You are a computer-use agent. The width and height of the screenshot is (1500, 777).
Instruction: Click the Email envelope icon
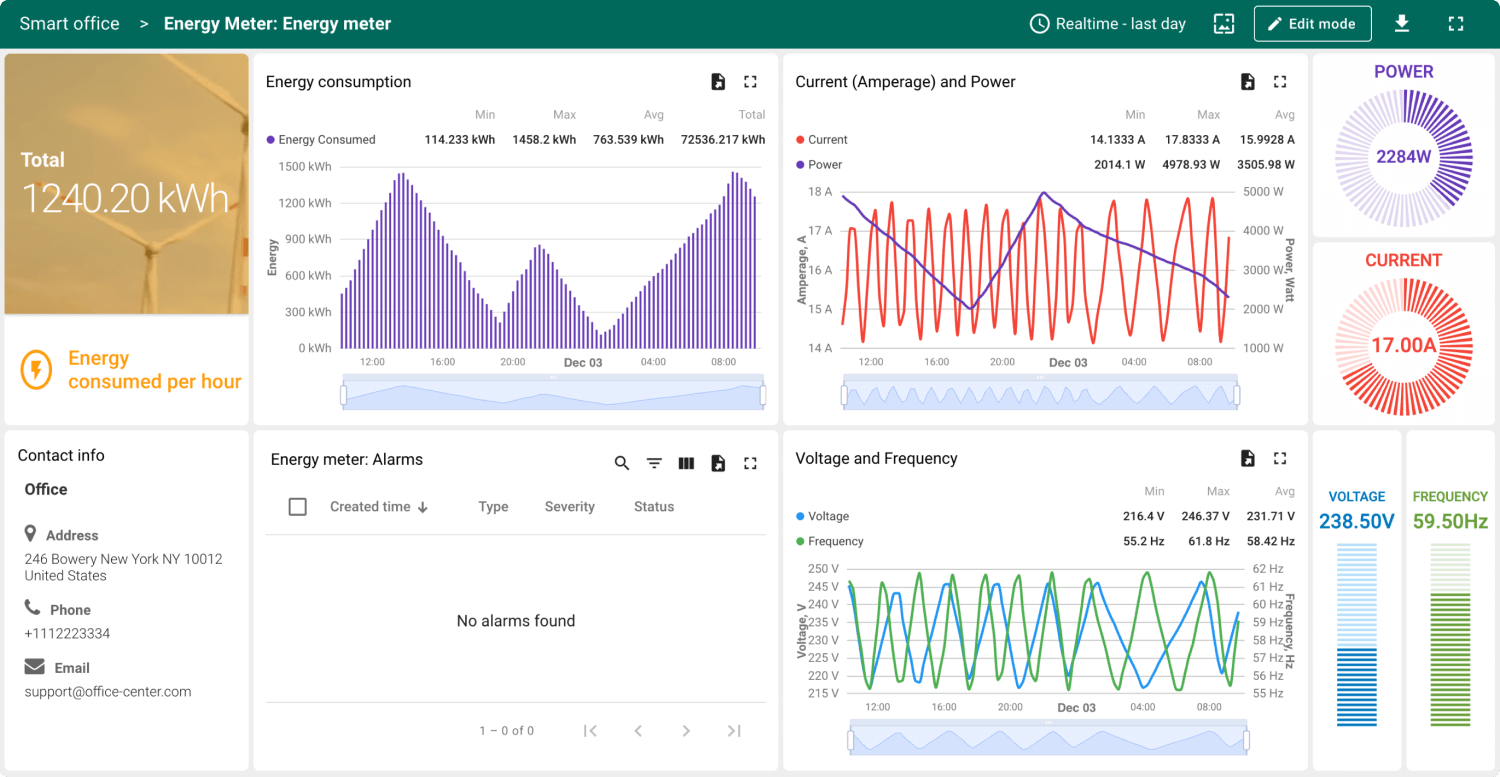click(35, 666)
